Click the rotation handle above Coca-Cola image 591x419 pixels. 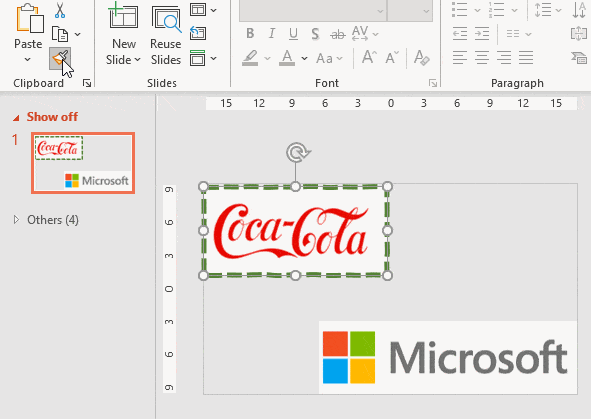[x=298, y=152]
